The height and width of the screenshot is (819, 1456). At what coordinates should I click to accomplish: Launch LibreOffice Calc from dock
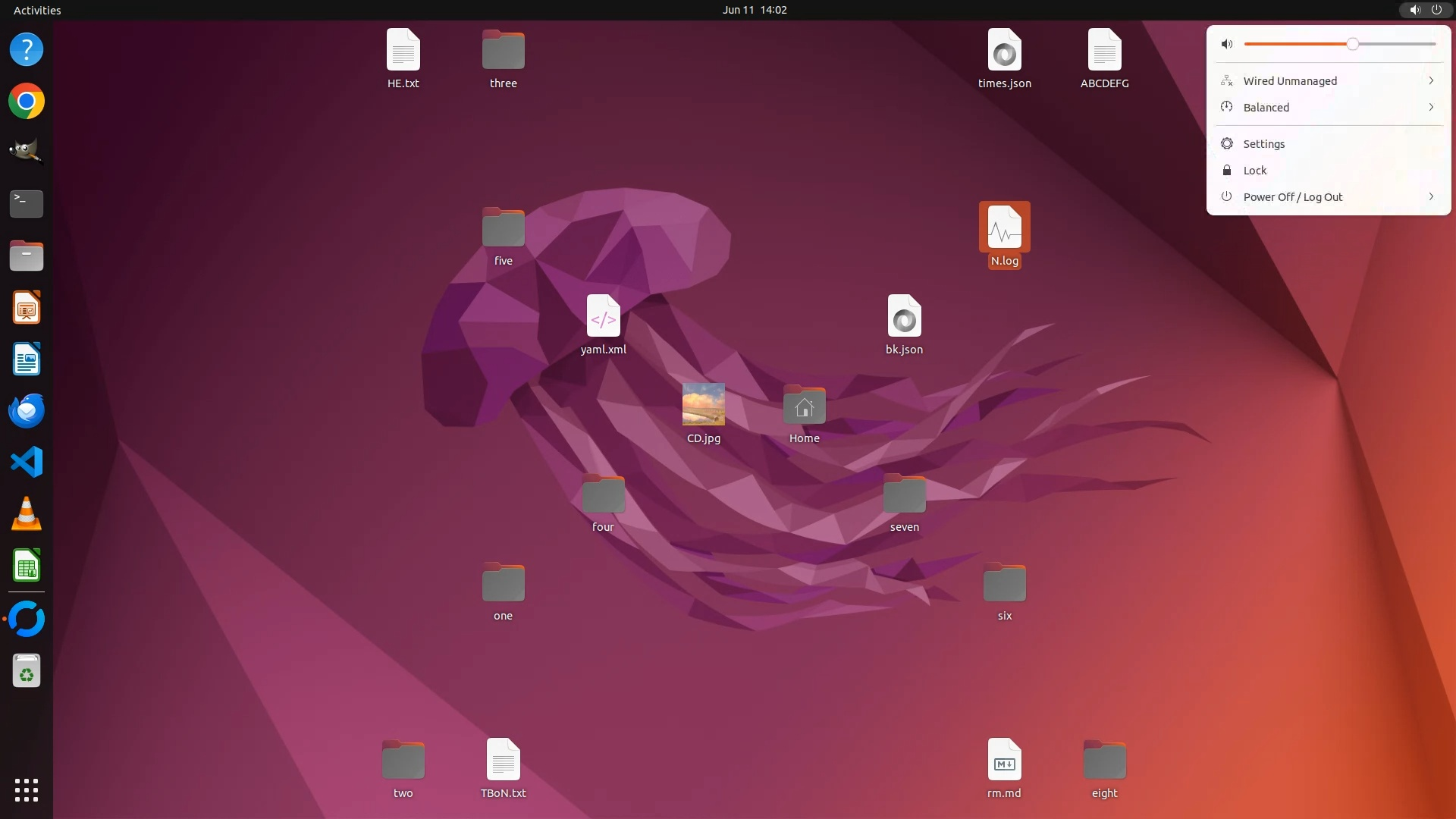[x=27, y=566]
